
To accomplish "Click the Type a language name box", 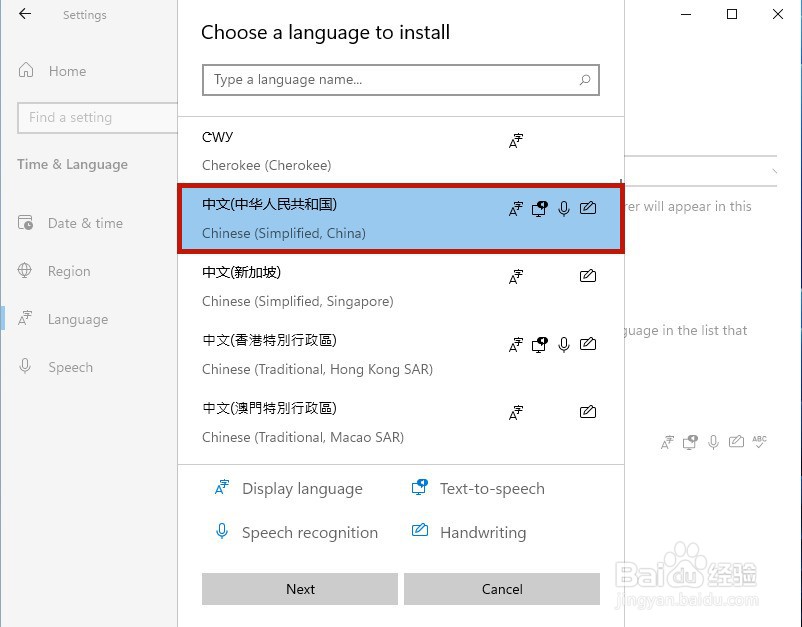I will (400, 80).
